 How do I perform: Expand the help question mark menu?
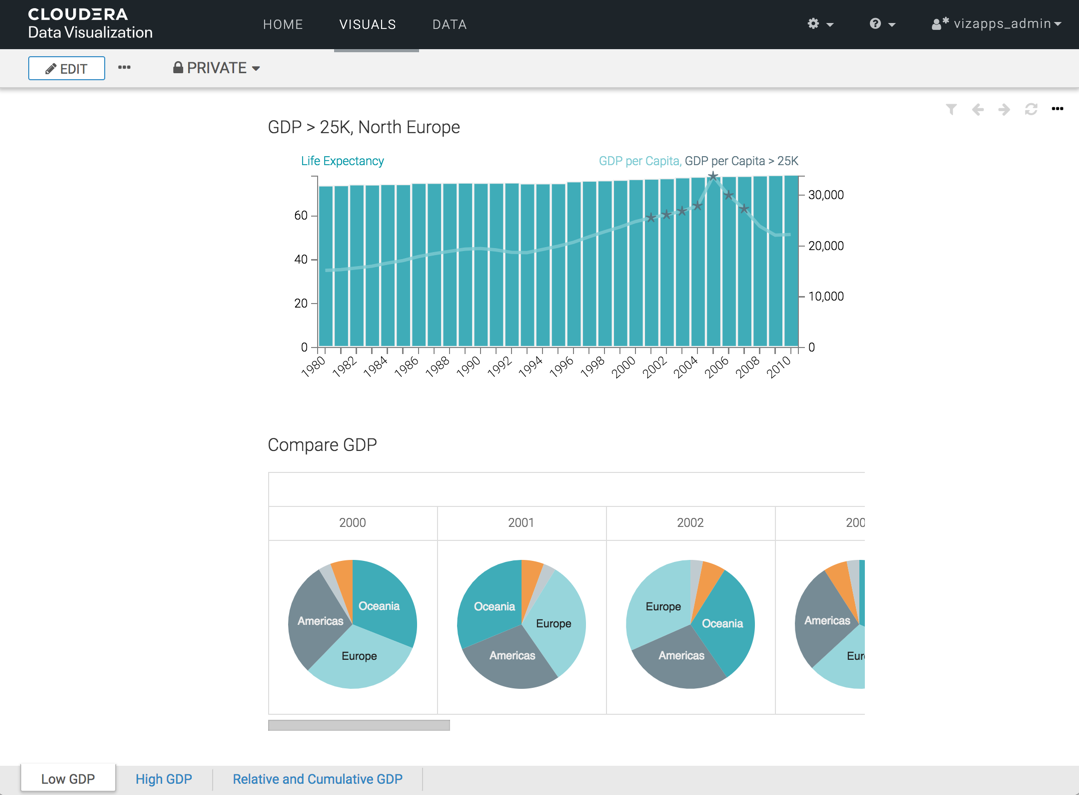(882, 24)
